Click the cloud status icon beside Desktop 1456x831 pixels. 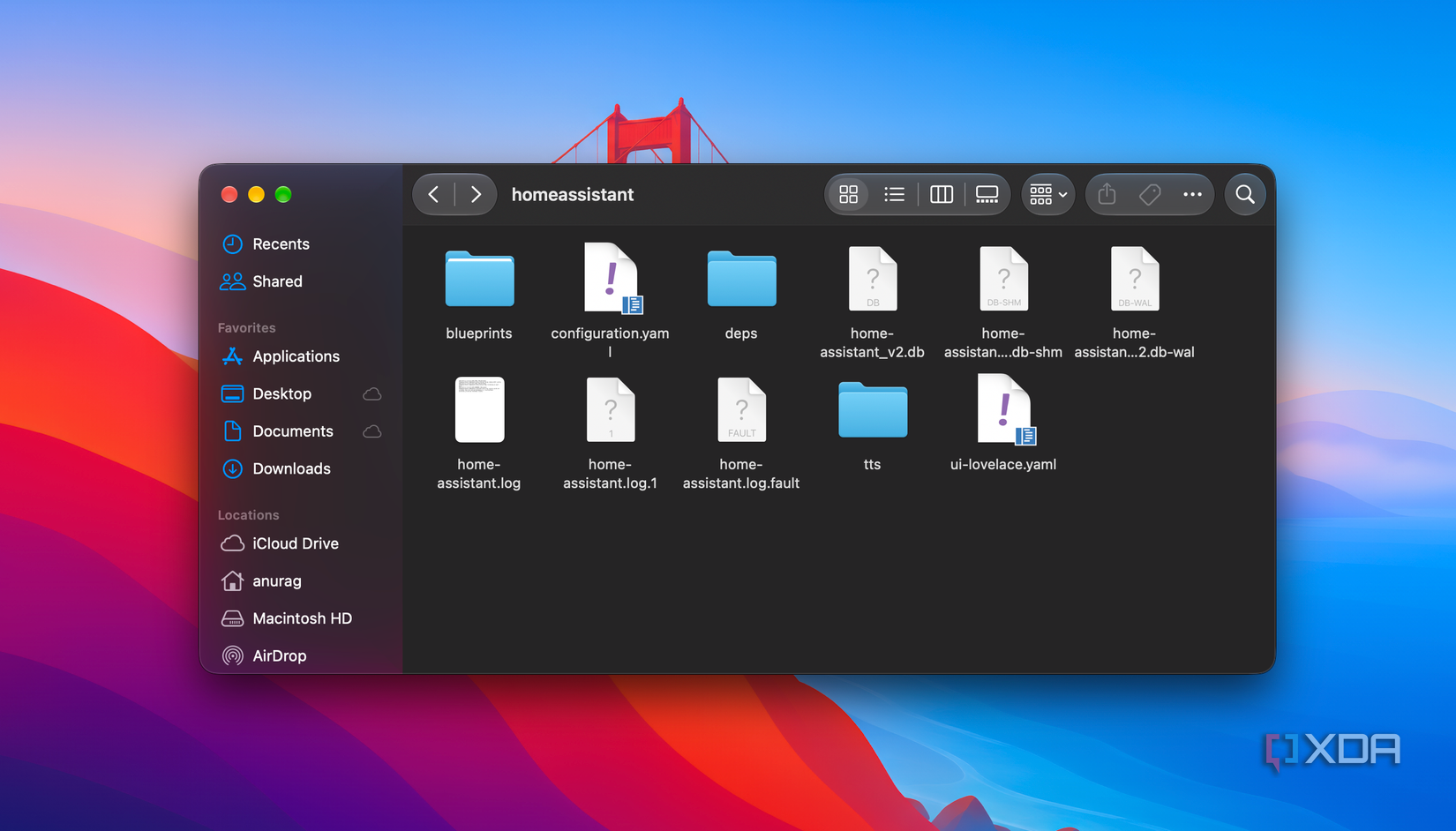pos(372,394)
